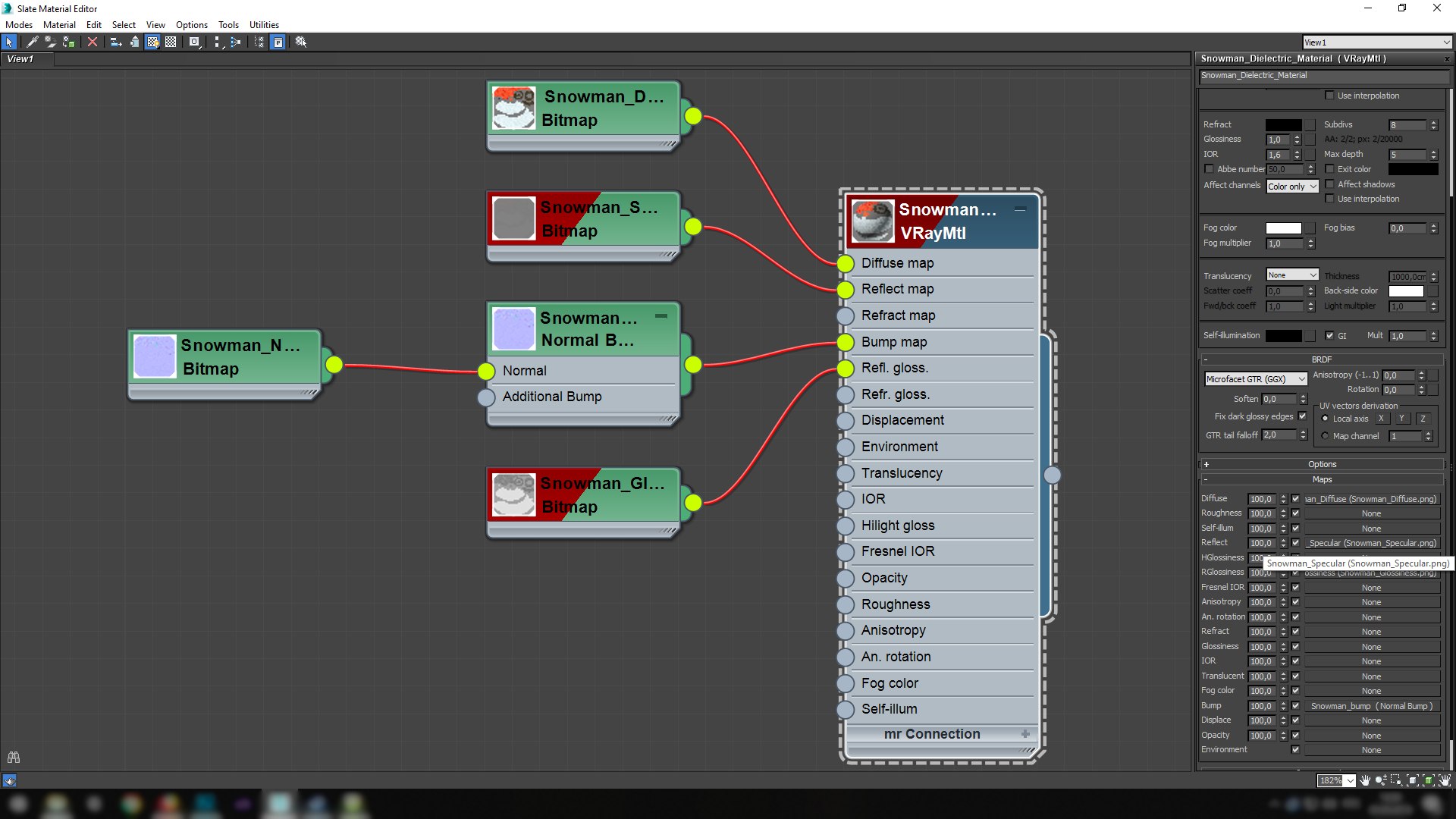This screenshot has height=819, width=1456.
Task: Activate the Select tool arrow icon
Action: [x=9, y=42]
